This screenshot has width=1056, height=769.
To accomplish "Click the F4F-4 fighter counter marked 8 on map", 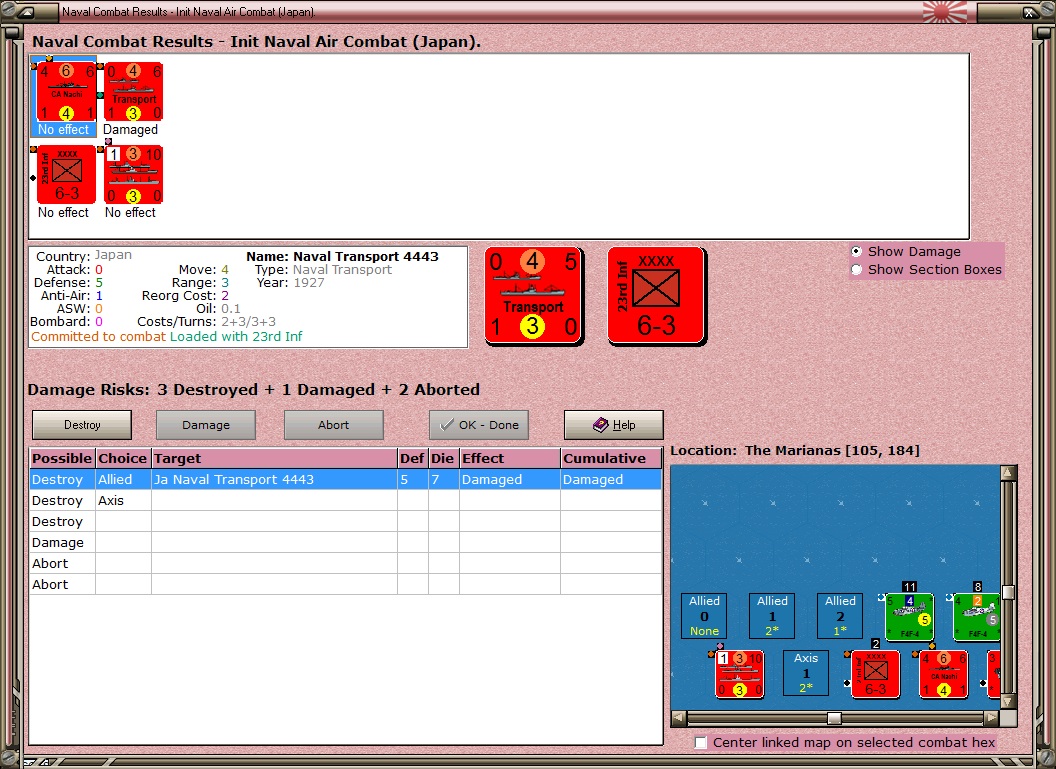I will pyautogui.click(x=976, y=617).
